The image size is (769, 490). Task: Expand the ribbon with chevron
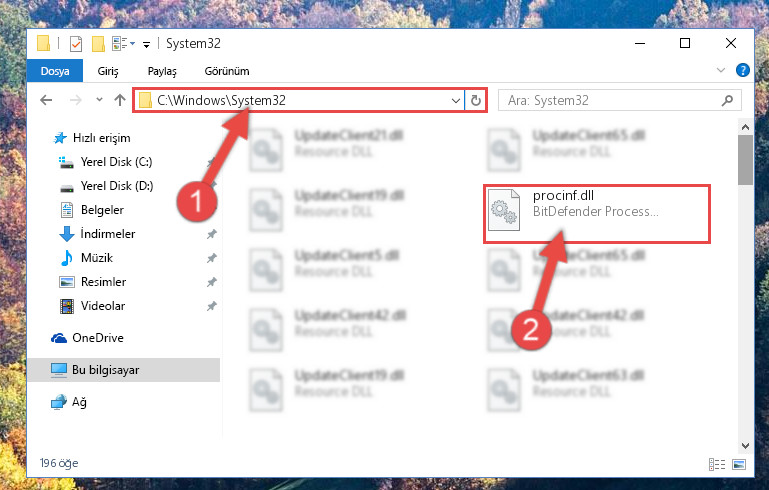(720, 70)
